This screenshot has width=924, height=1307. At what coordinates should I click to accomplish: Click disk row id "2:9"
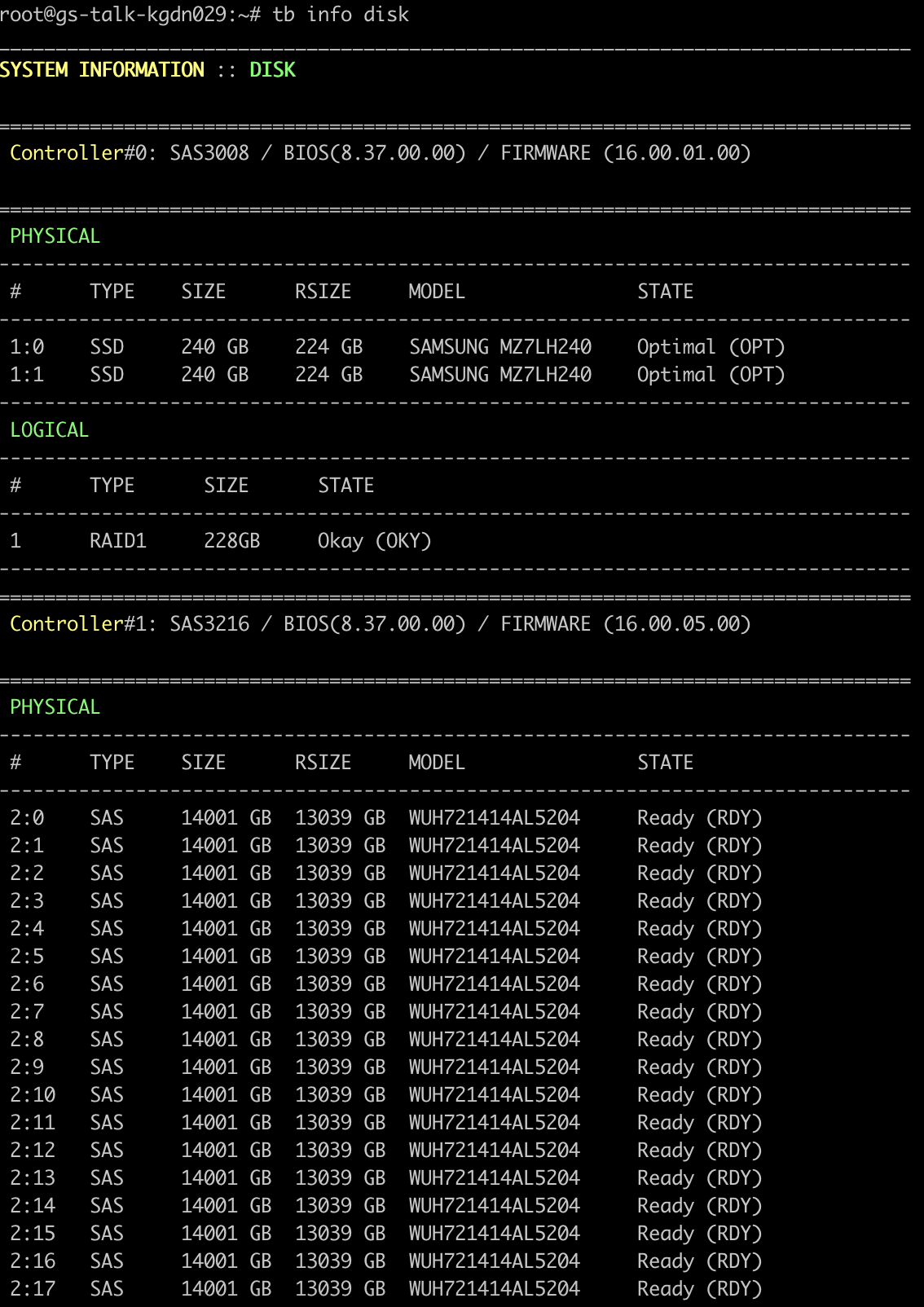(27, 1067)
